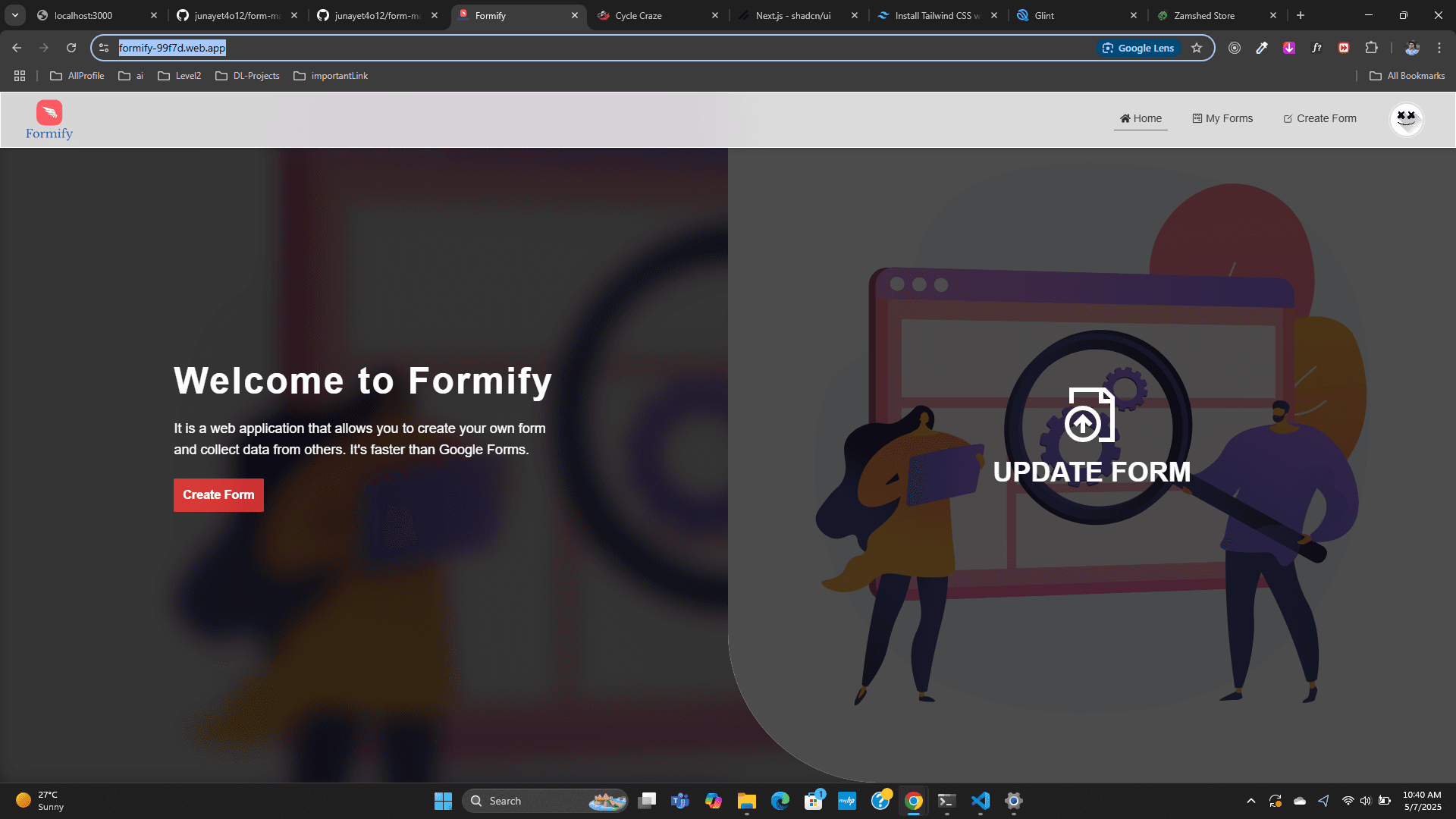Image resolution: width=1456 pixels, height=819 pixels.
Task: Open Copilot from the taskbar
Action: [x=714, y=800]
